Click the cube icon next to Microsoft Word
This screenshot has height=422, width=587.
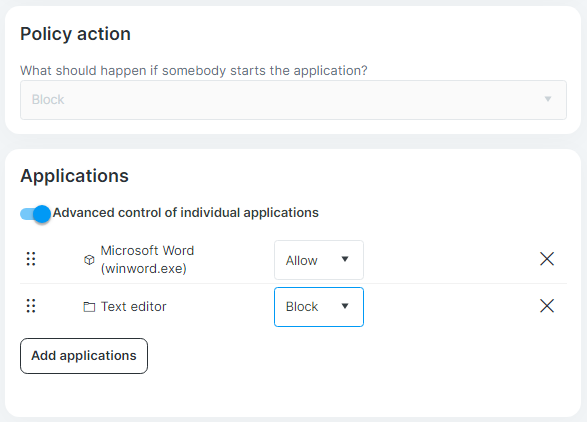point(89,259)
